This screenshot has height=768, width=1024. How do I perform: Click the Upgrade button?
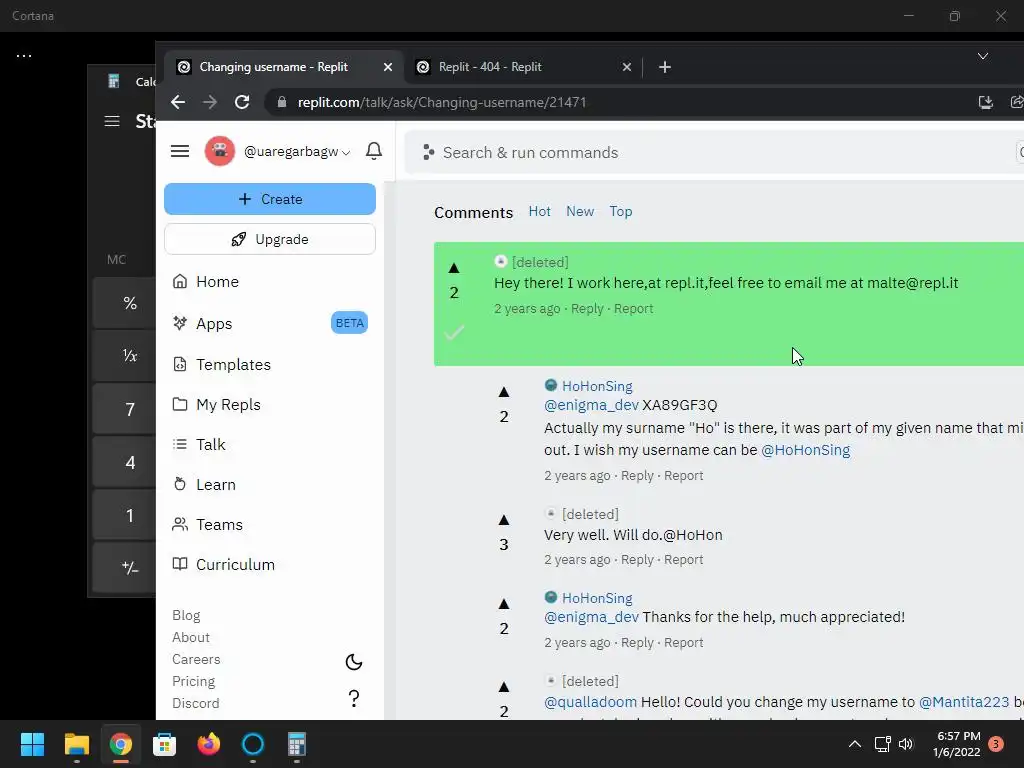(270, 239)
